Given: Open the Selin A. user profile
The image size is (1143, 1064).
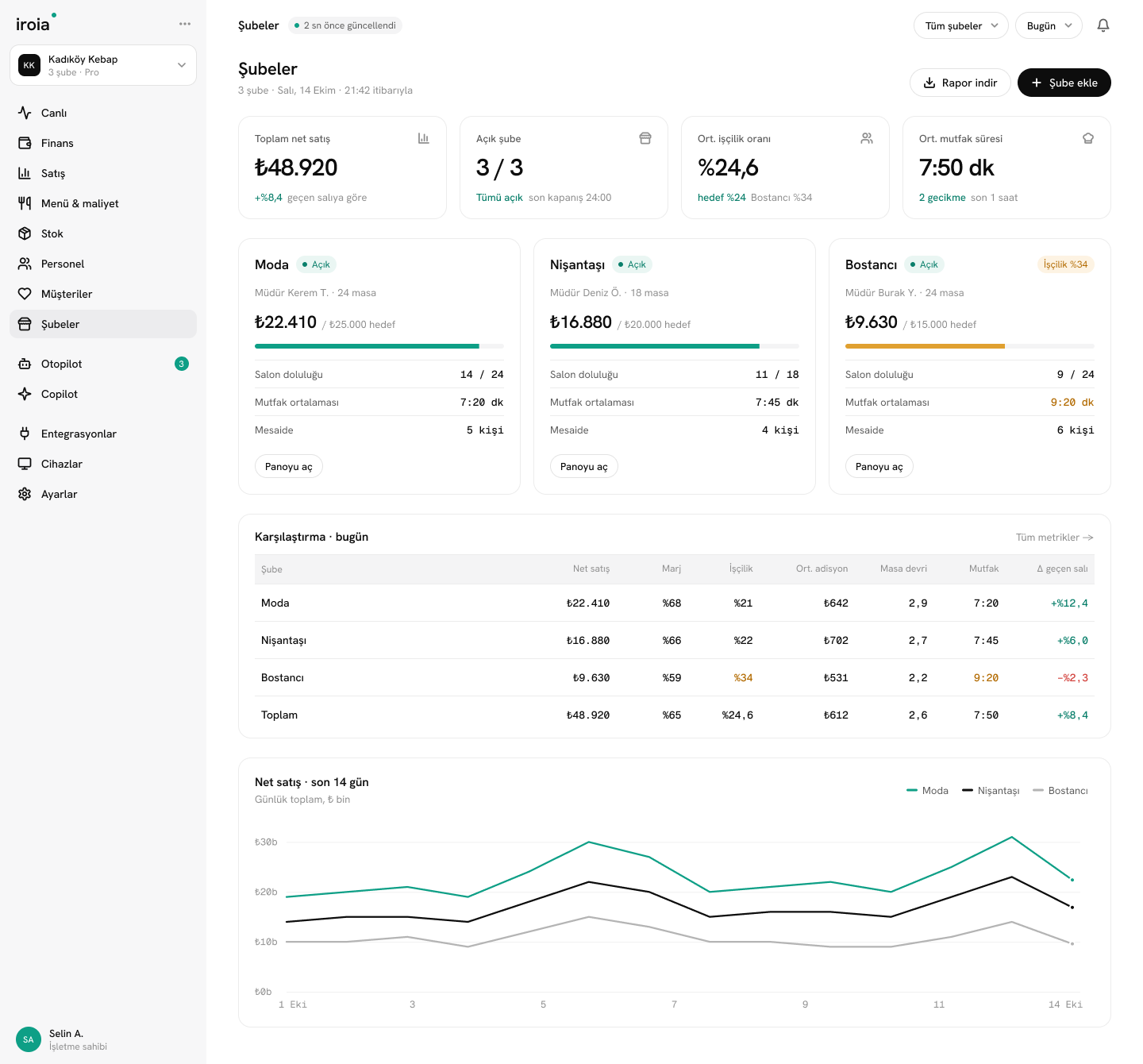Looking at the screenshot, I should [62, 1039].
